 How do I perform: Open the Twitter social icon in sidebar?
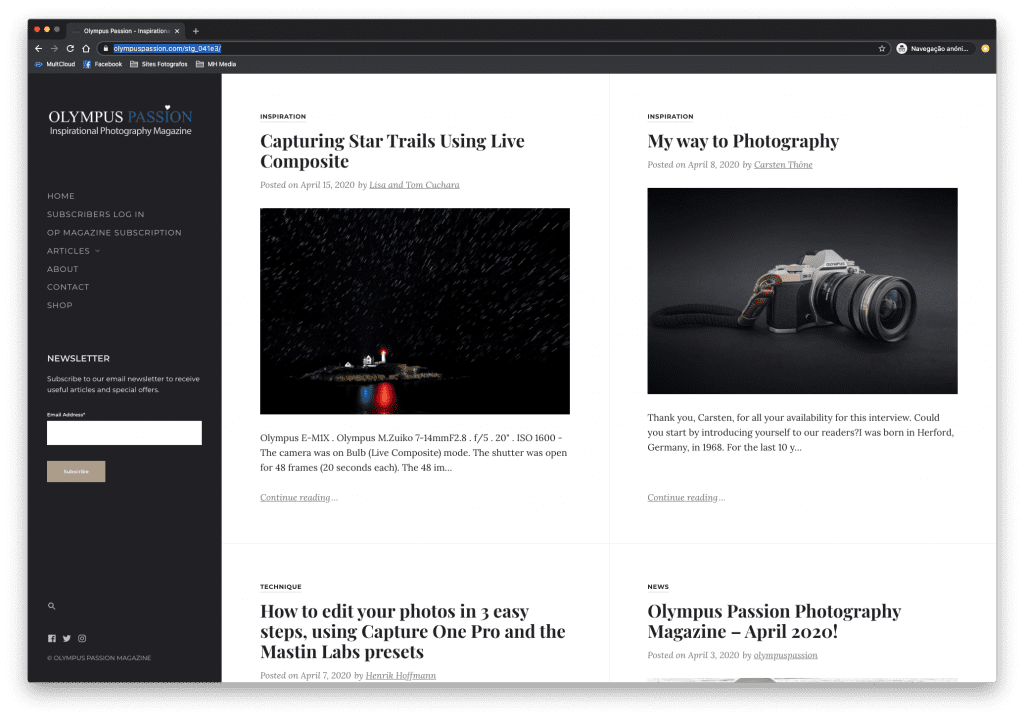tap(67, 639)
